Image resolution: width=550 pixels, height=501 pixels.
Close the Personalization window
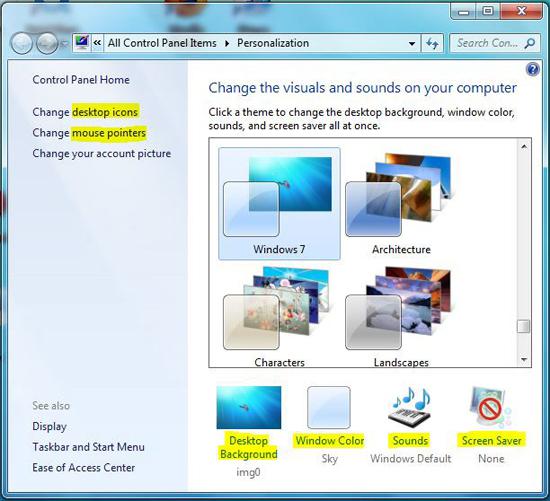pos(521,12)
